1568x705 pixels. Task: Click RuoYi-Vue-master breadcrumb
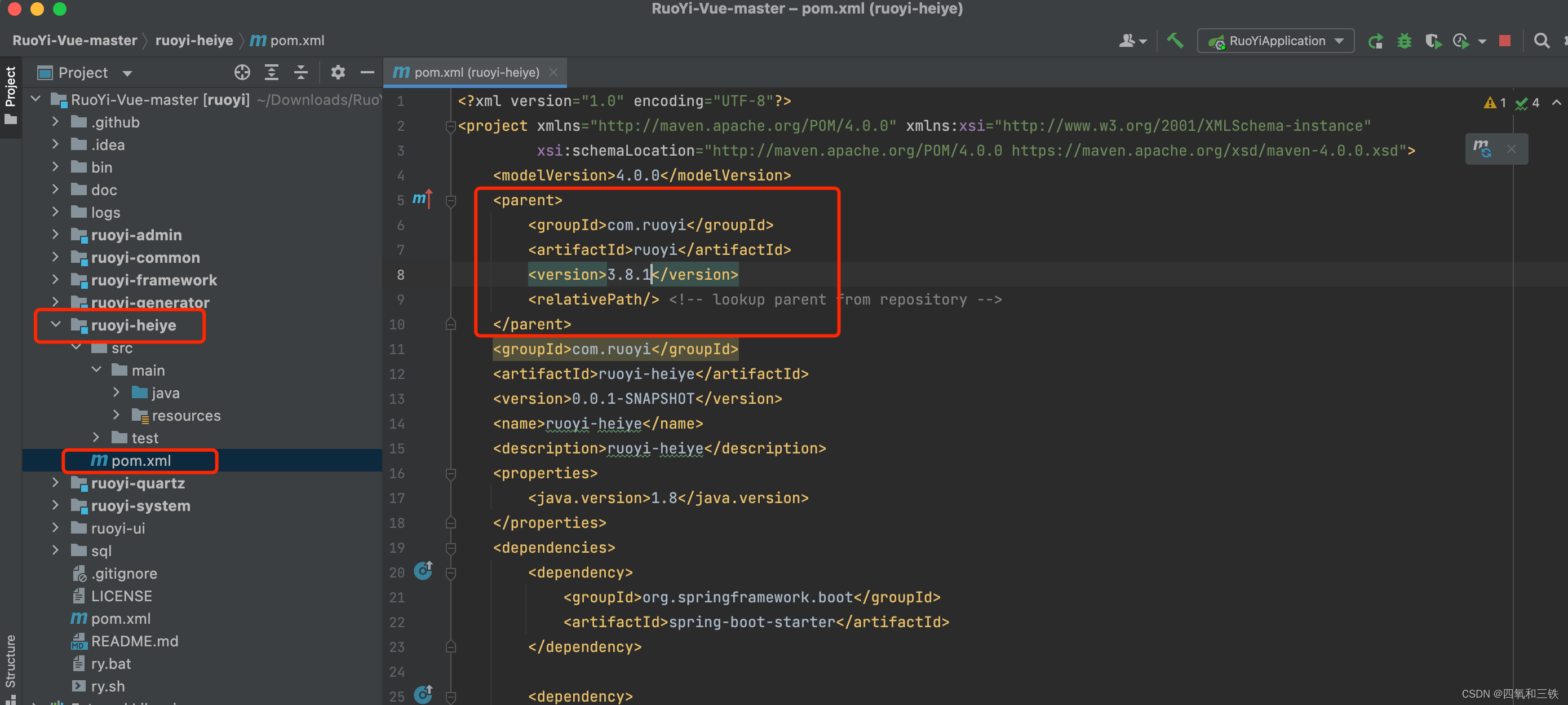74,40
